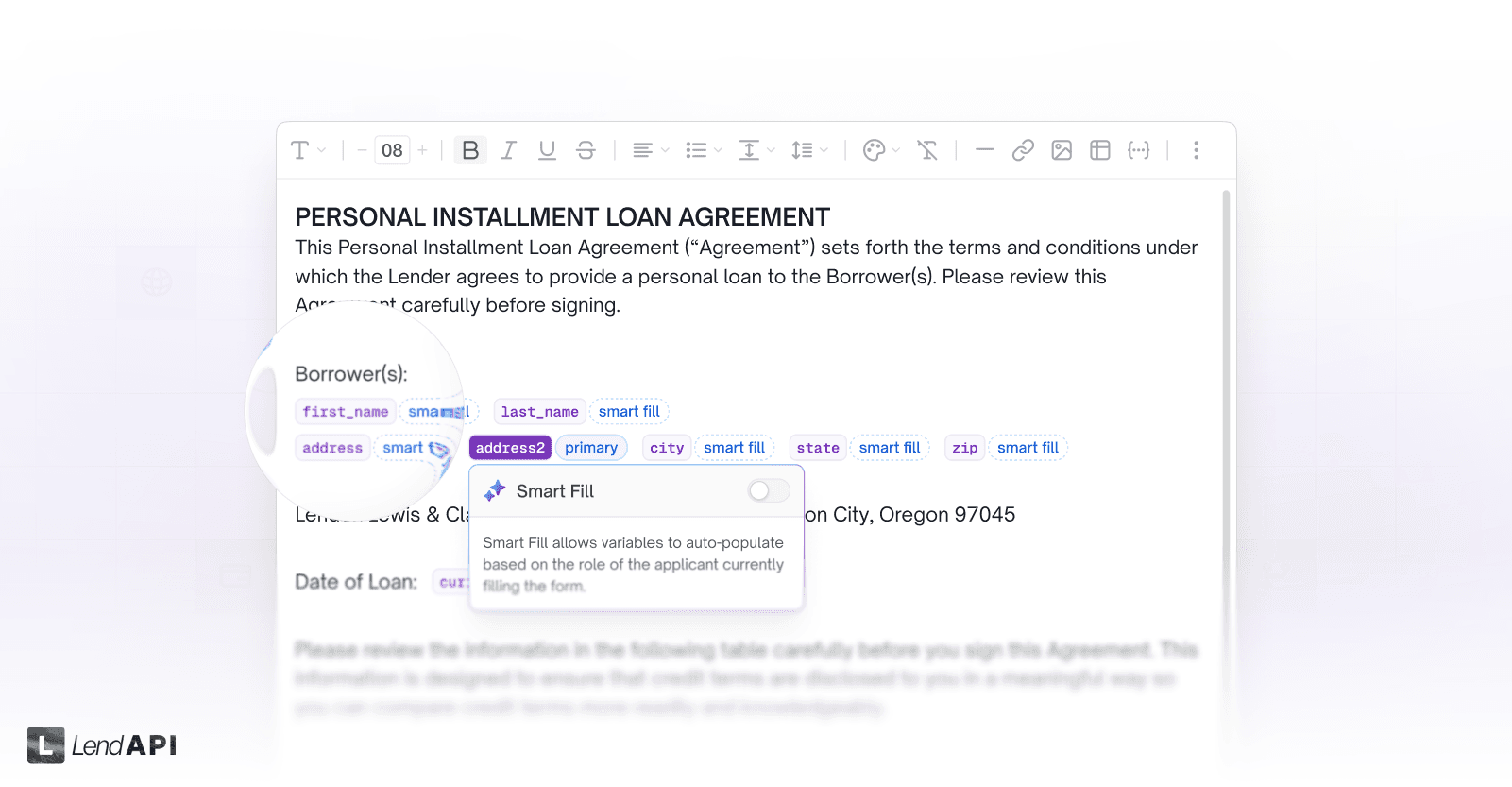Image resolution: width=1512 pixels, height=787 pixels.
Task: Open the text alignment dropdown
Action: pos(651,150)
